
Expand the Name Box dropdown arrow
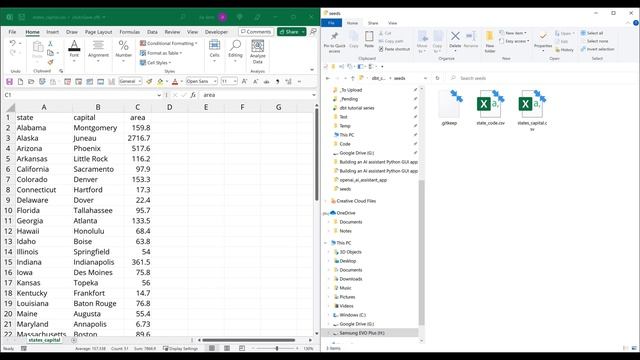(x=159, y=95)
